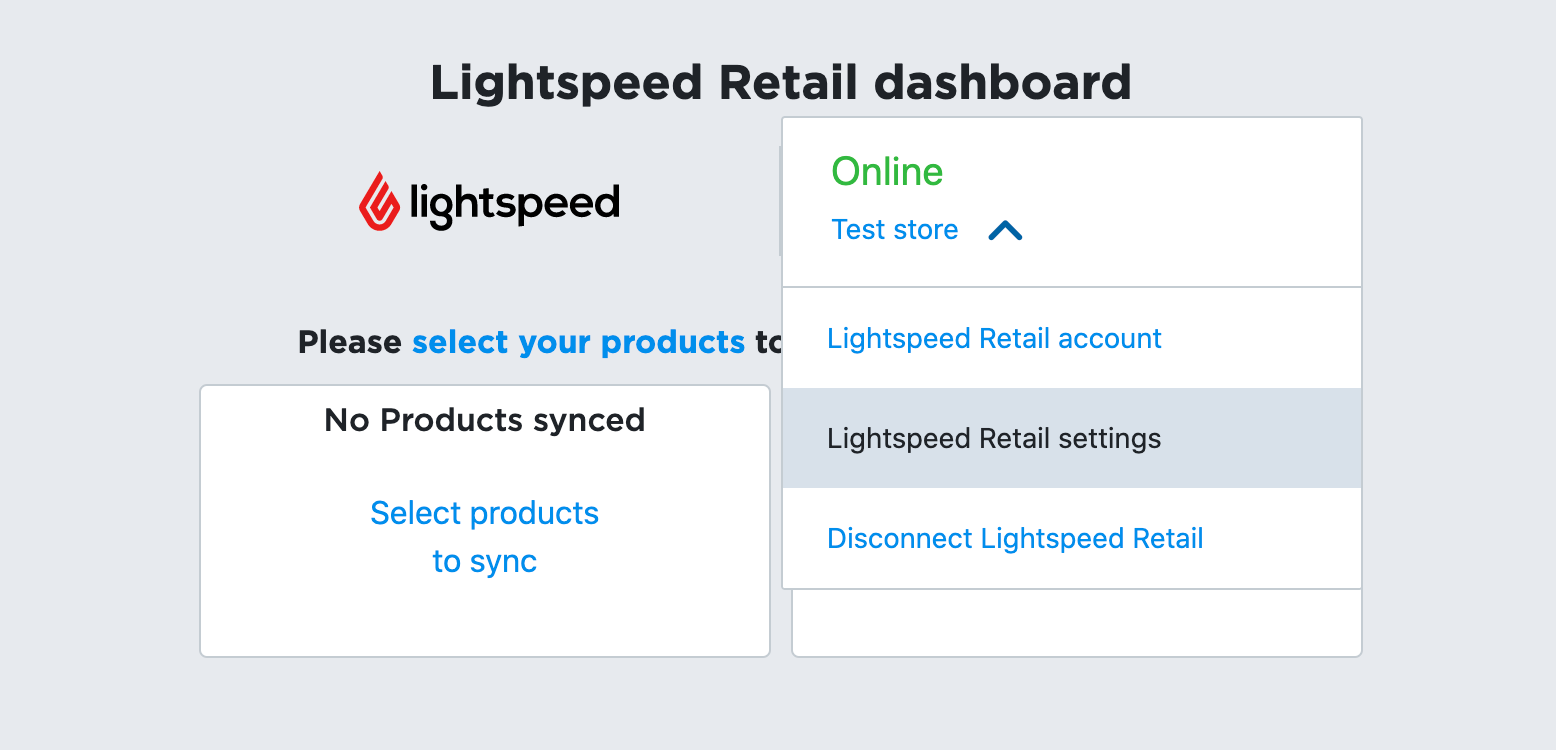Follow the 'select your products' link
The height and width of the screenshot is (750, 1556).
(x=579, y=342)
